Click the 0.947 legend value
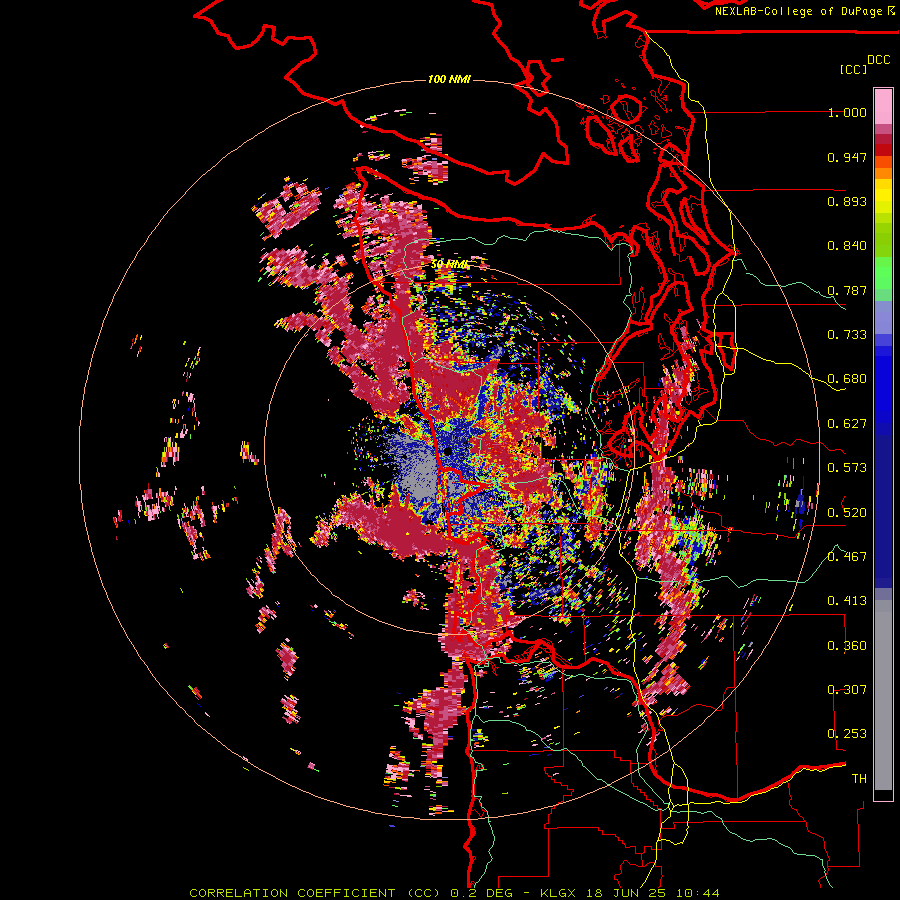This screenshot has height=900, width=900. [847, 157]
